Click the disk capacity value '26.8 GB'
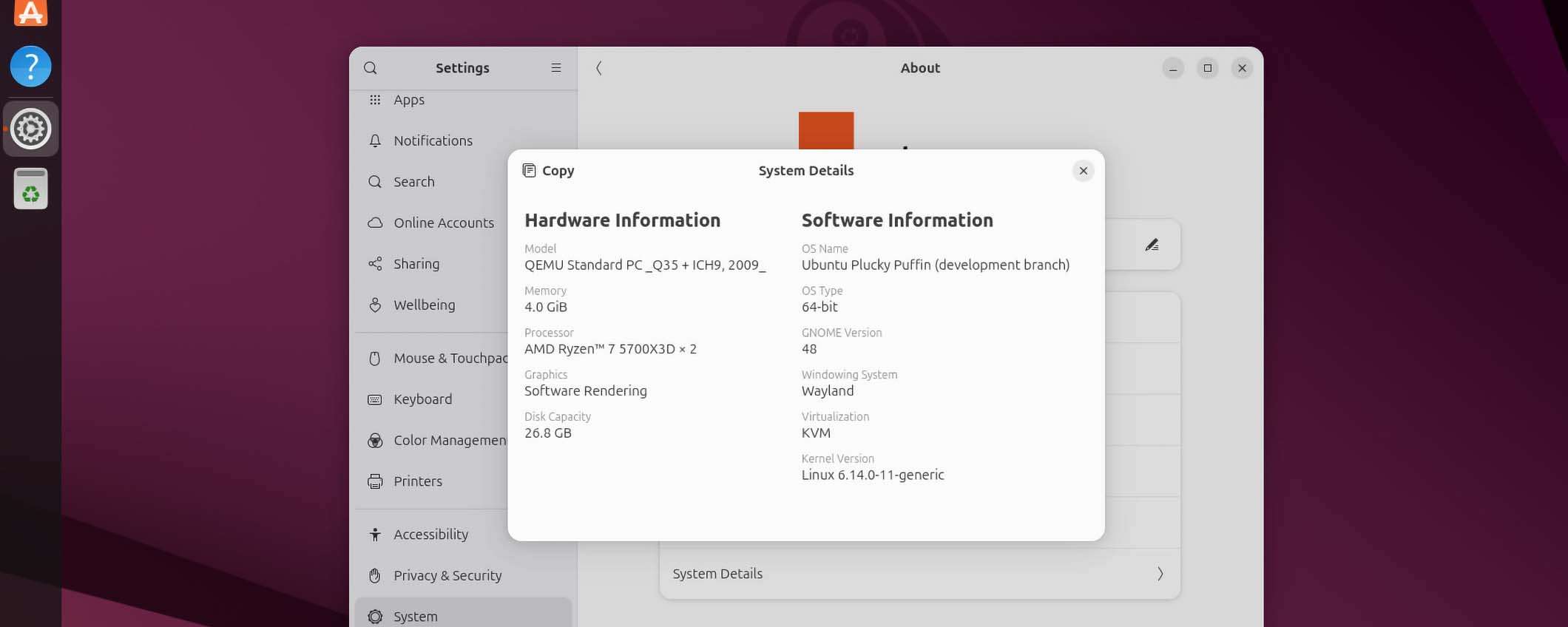Screen dimensions: 1568x627 click(548, 433)
